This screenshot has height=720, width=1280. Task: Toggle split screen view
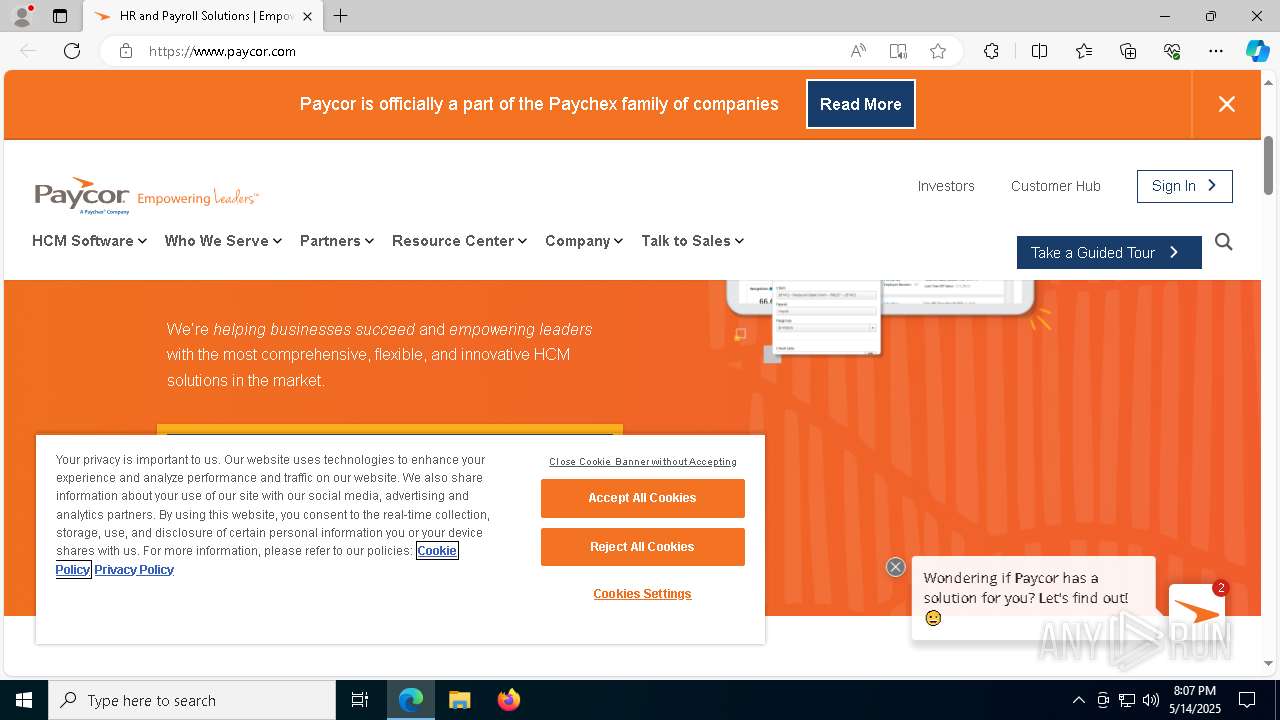[x=1039, y=51]
